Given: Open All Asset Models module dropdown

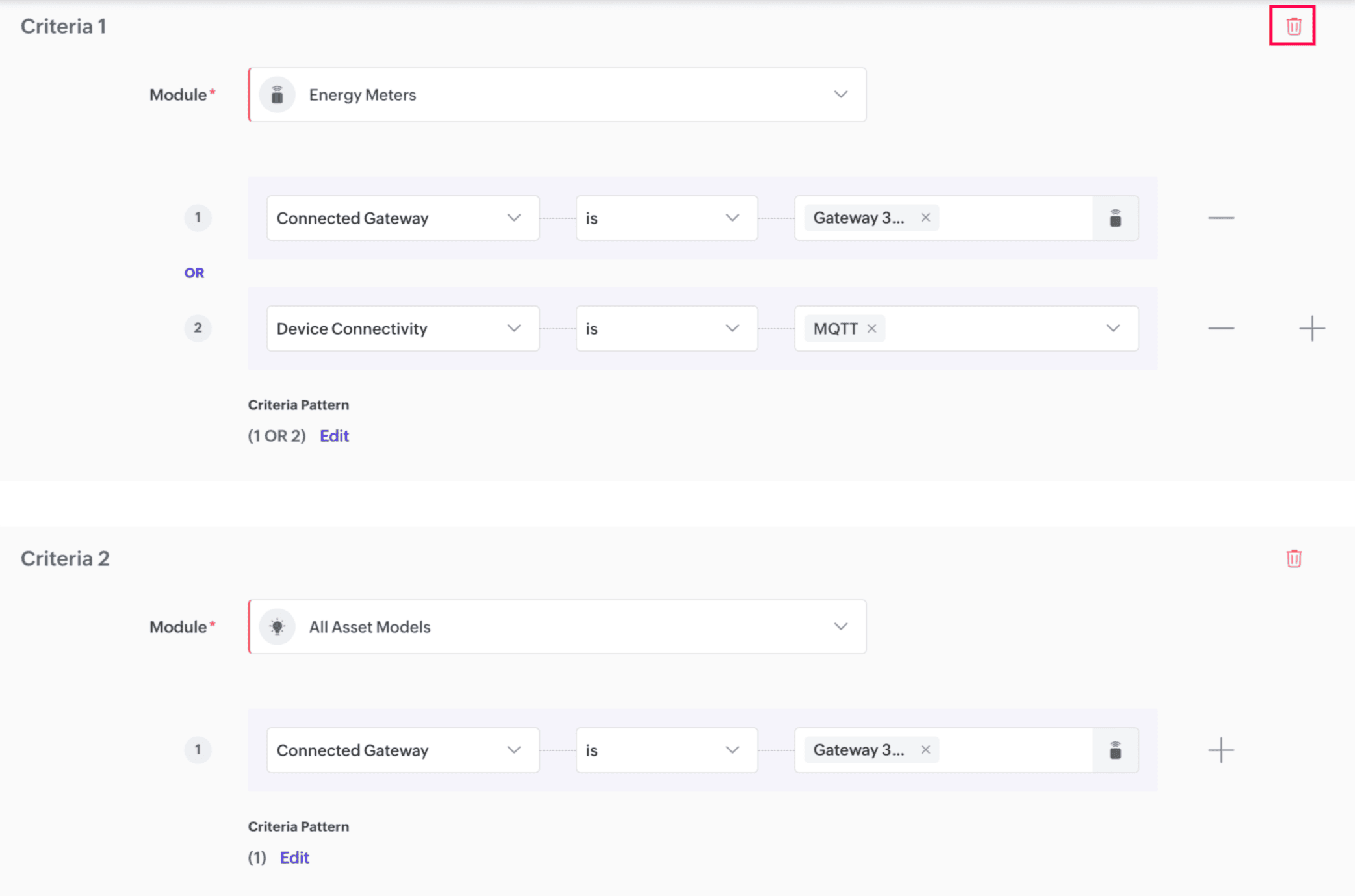Looking at the screenshot, I should pos(557,627).
